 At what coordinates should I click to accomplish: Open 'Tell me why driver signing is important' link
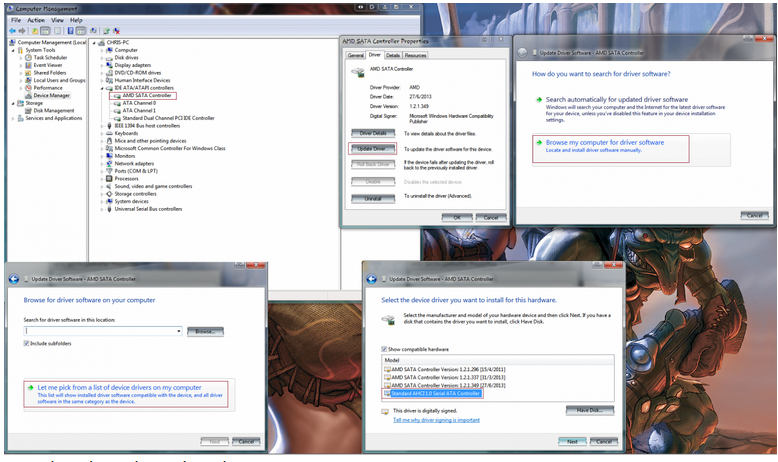(437, 420)
